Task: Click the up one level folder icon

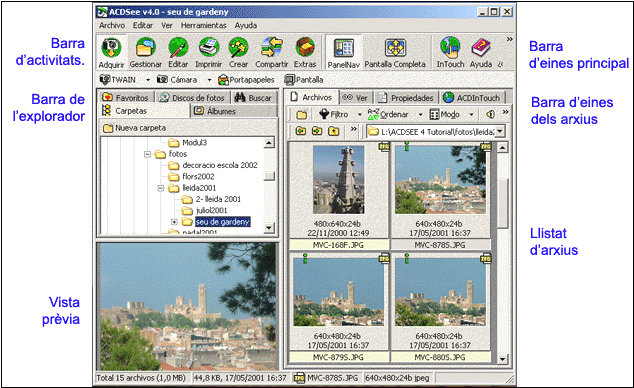Action: pyautogui.click(x=334, y=131)
